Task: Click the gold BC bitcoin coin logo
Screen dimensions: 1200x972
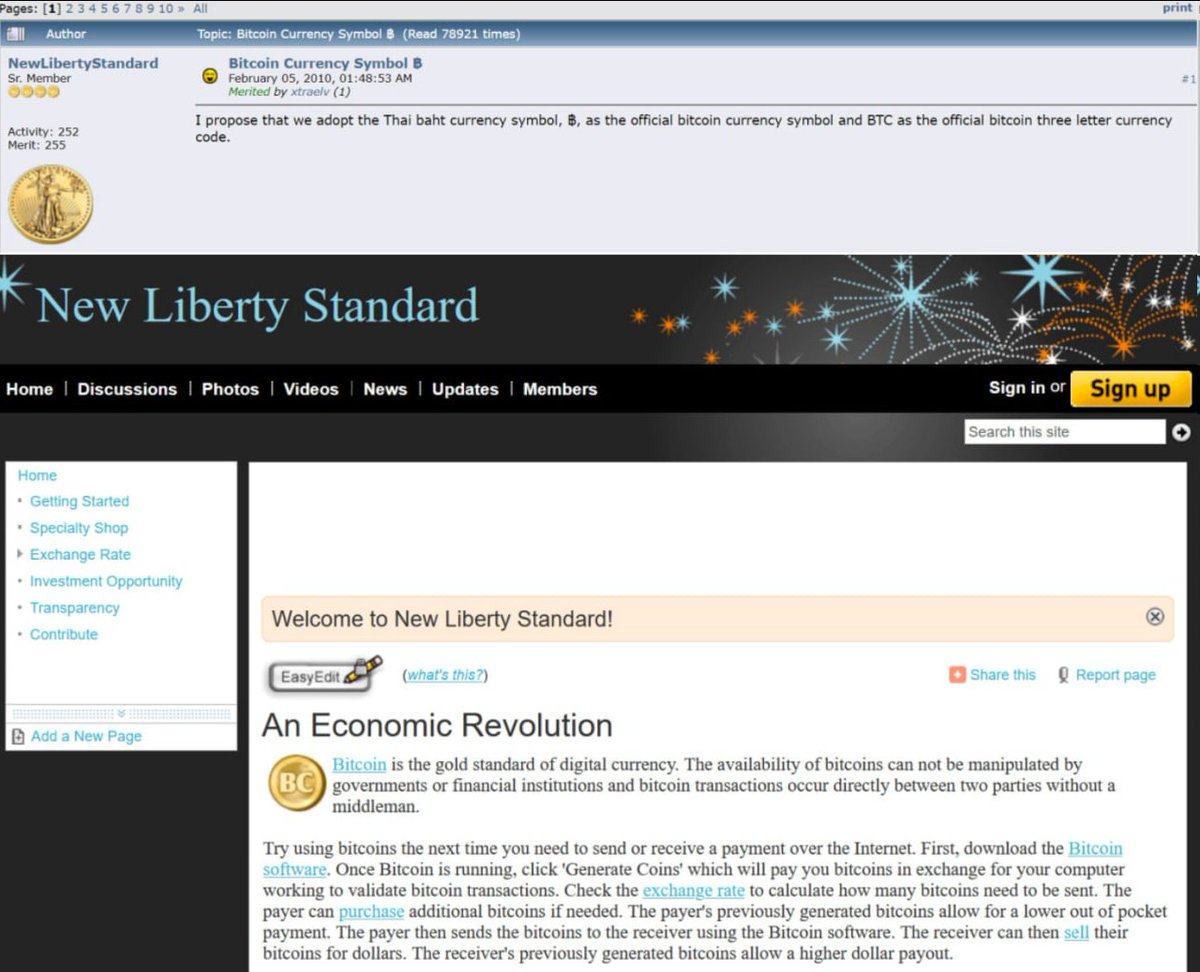Action: click(296, 783)
